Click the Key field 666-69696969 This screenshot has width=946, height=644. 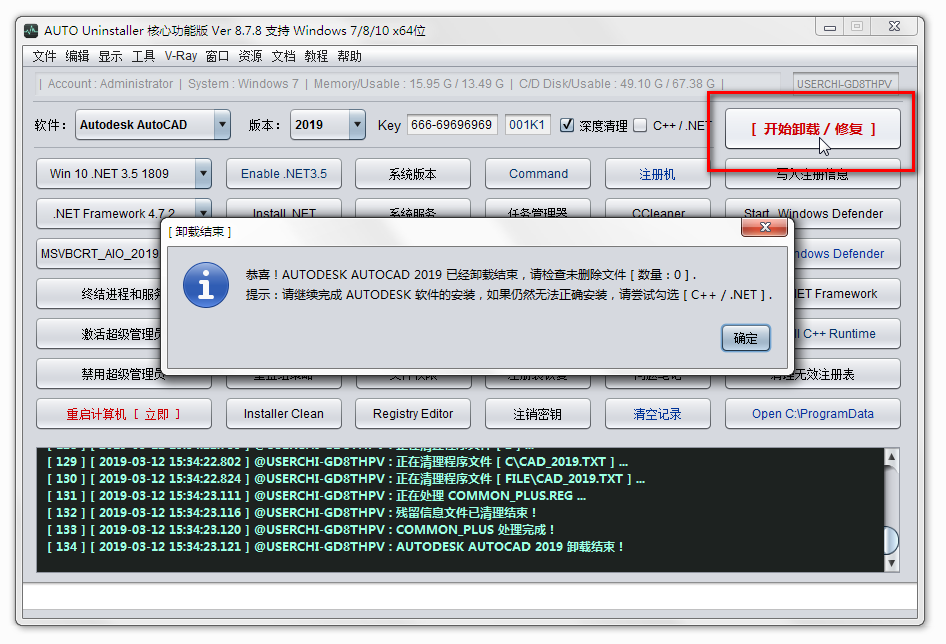[x=452, y=125]
